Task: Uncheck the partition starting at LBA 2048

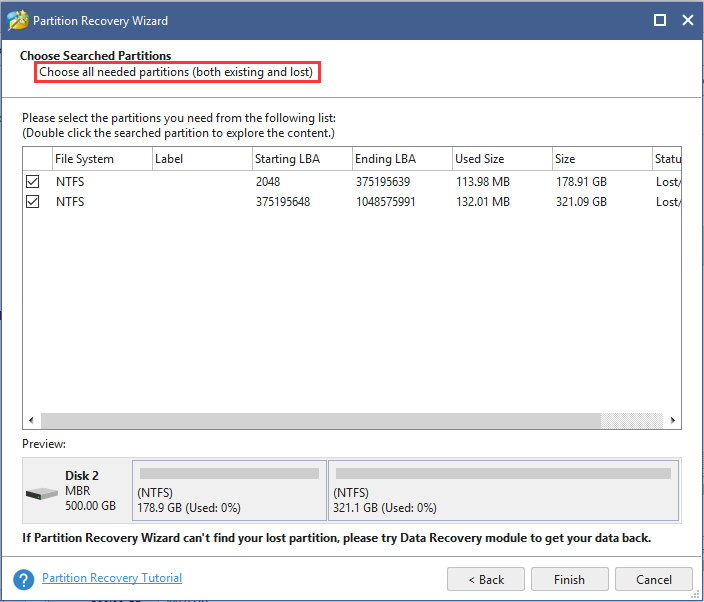Action: pos(33,182)
